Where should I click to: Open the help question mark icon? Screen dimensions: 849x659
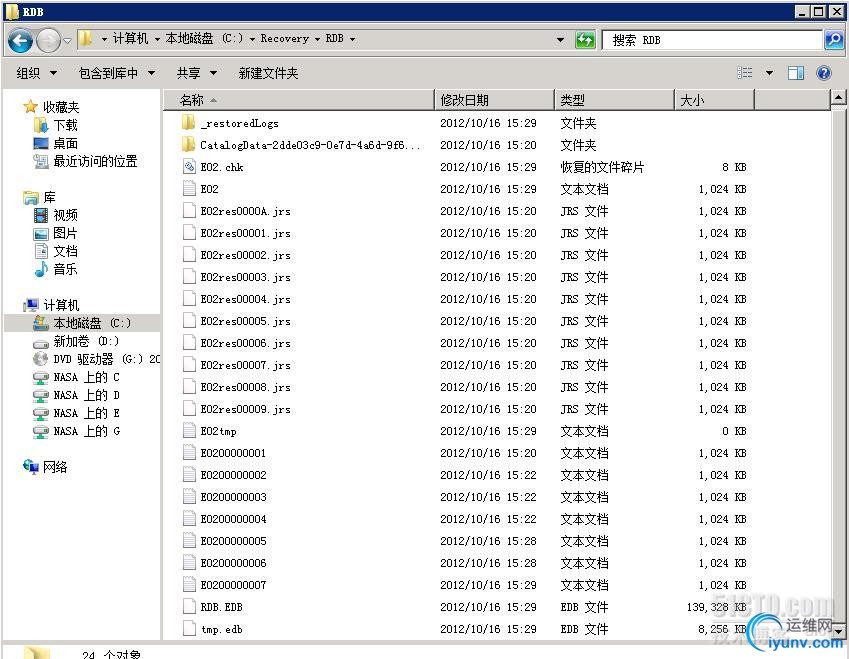(824, 73)
